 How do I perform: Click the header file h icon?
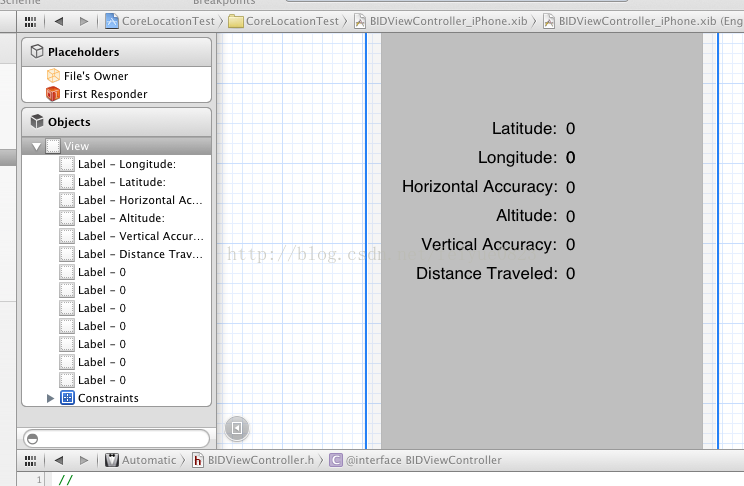pyautogui.click(x=198, y=460)
